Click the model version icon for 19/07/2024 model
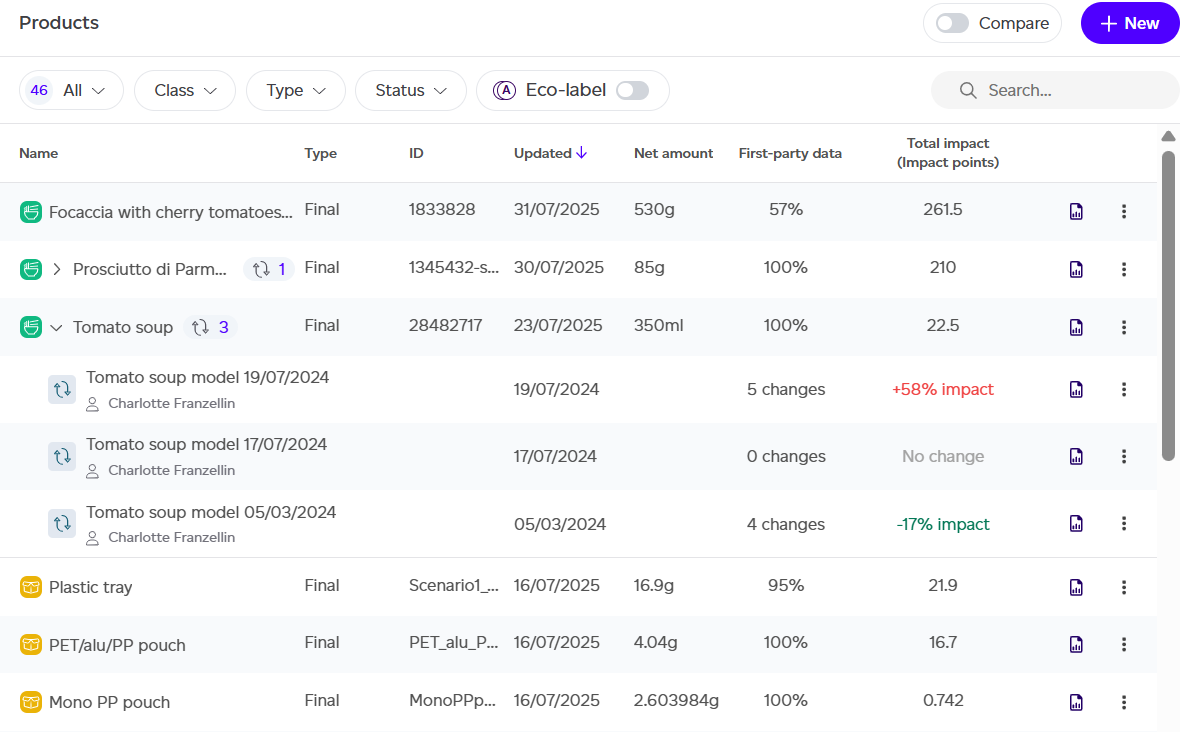Viewport: 1201px width, 732px height. 62,389
